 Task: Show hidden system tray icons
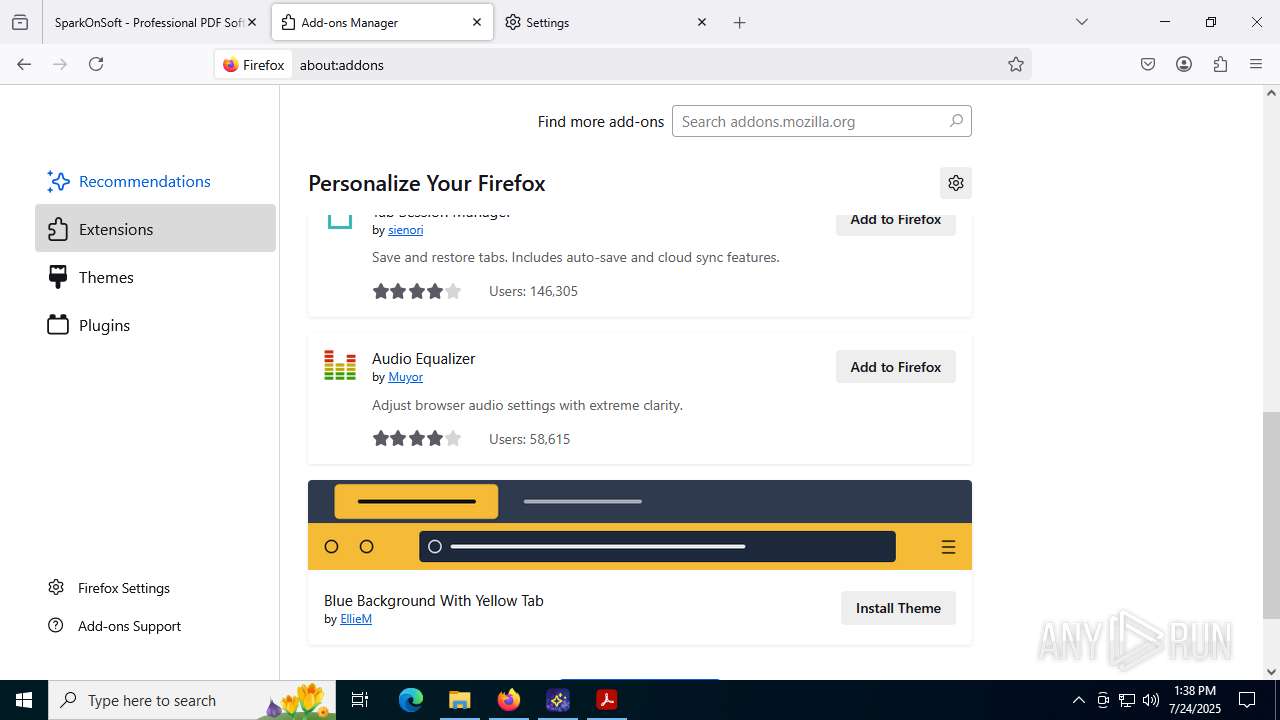(x=1078, y=700)
